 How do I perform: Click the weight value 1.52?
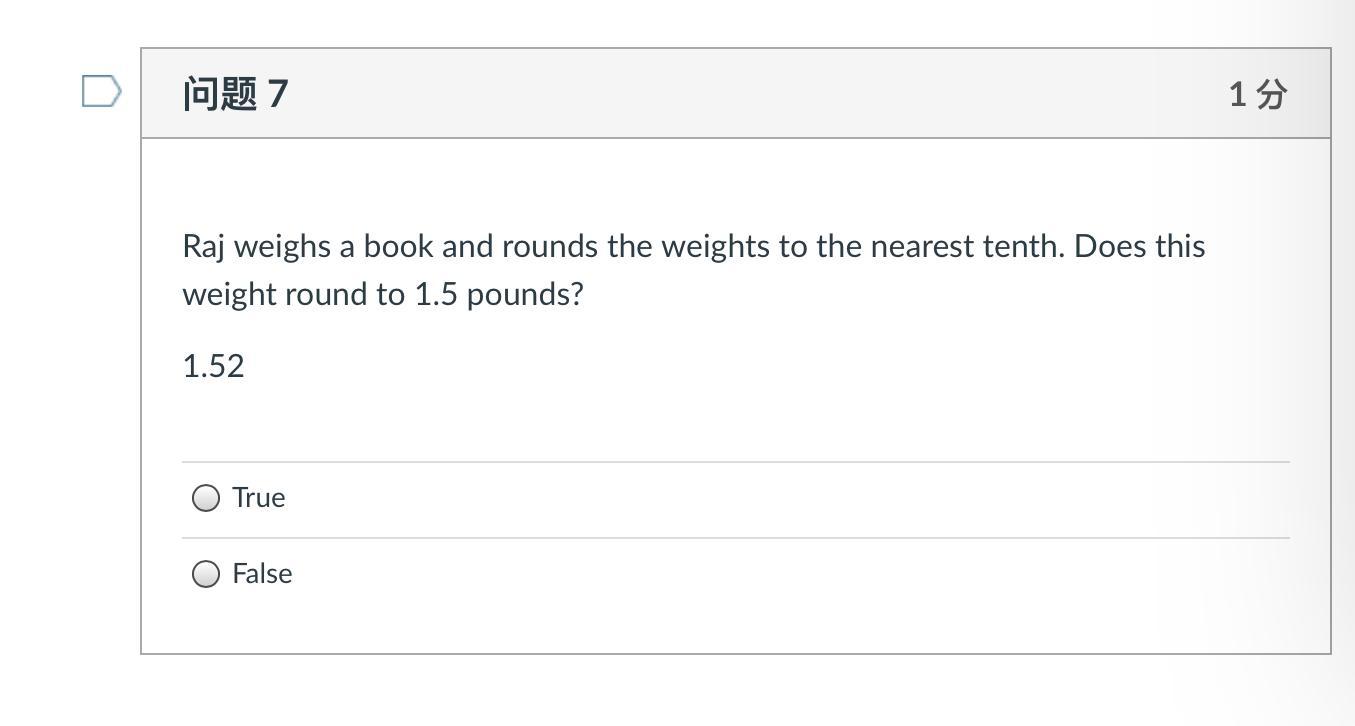[213, 366]
